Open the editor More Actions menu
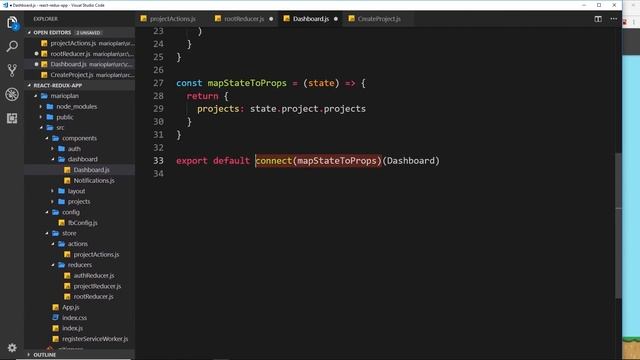 (x=614, y=19)
